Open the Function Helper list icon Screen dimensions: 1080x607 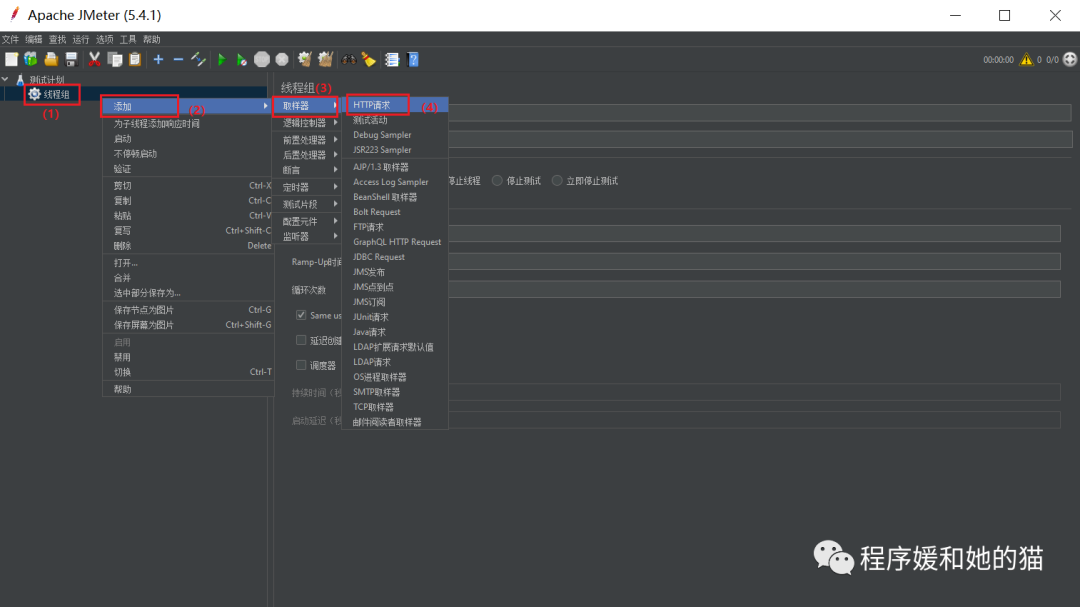pos(392,60)
